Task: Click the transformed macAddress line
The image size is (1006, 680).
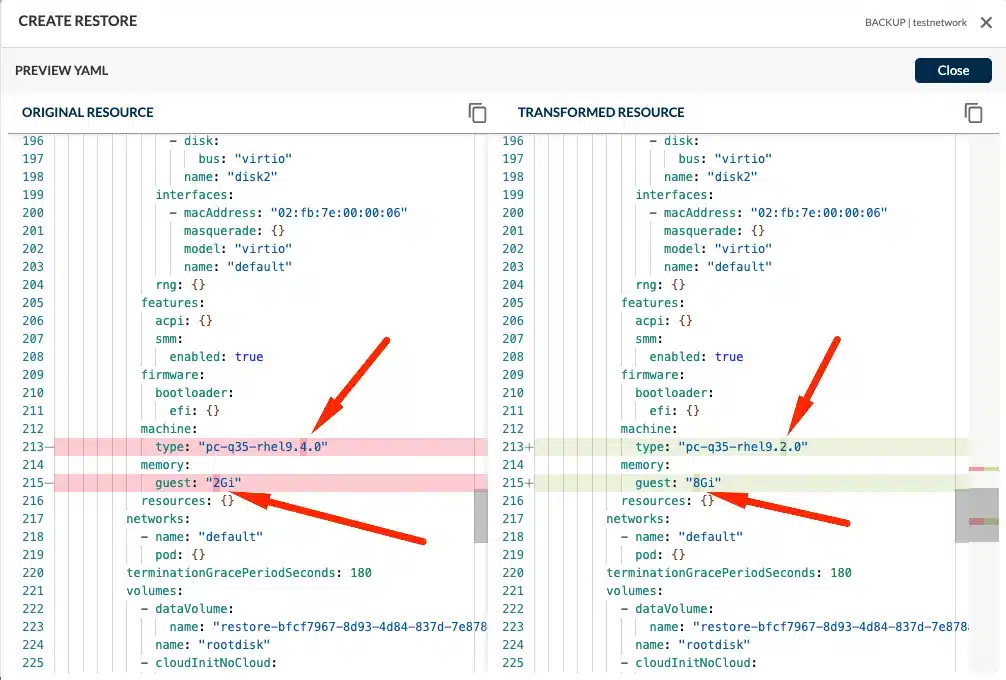Action: pyautogui.click(x=775, y=213)
